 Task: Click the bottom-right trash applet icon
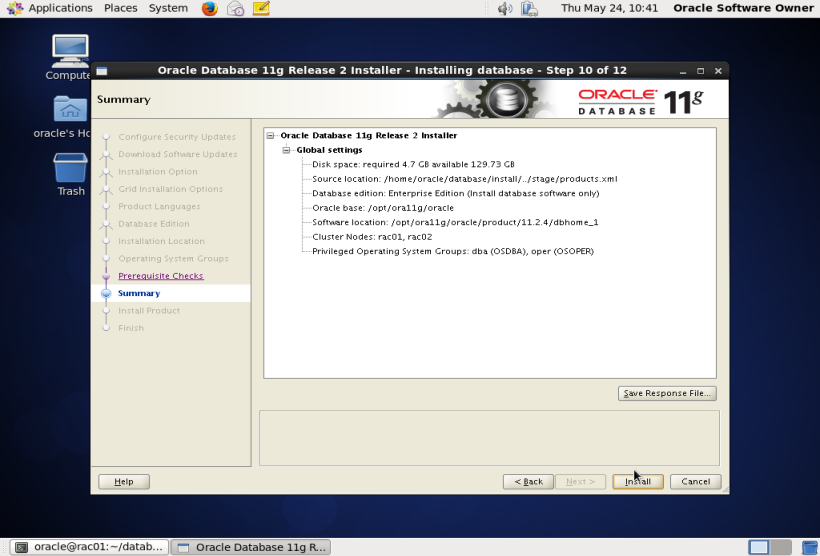810,547
